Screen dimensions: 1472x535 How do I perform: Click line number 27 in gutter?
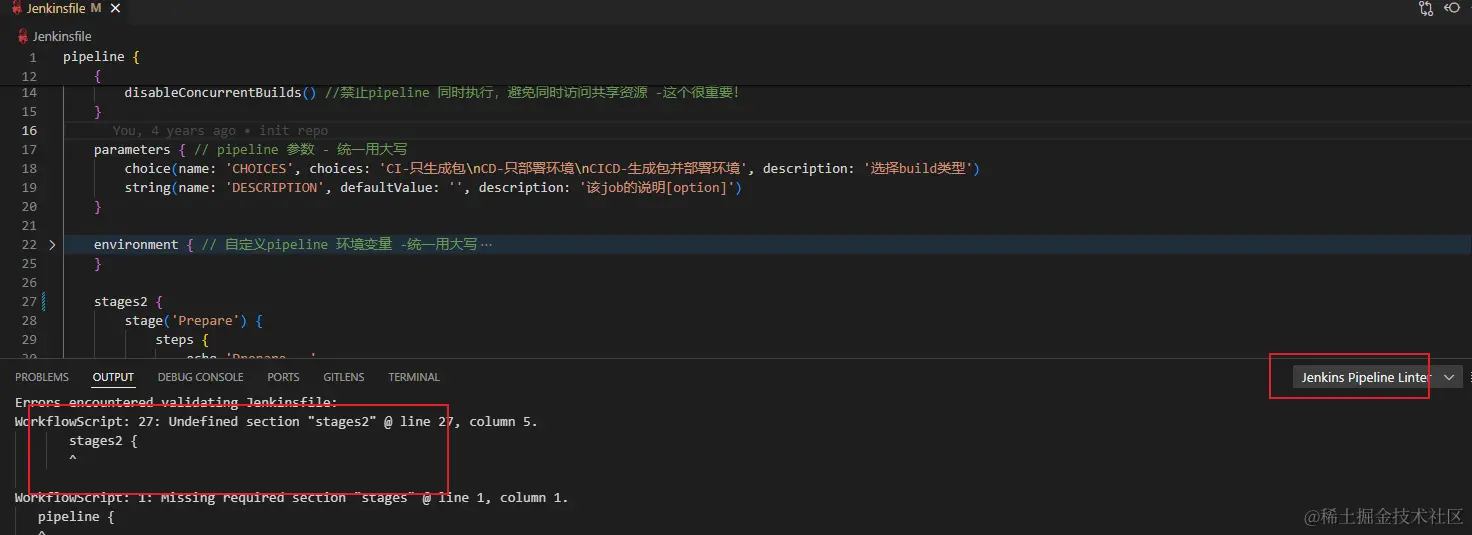(x=29, y=301)
